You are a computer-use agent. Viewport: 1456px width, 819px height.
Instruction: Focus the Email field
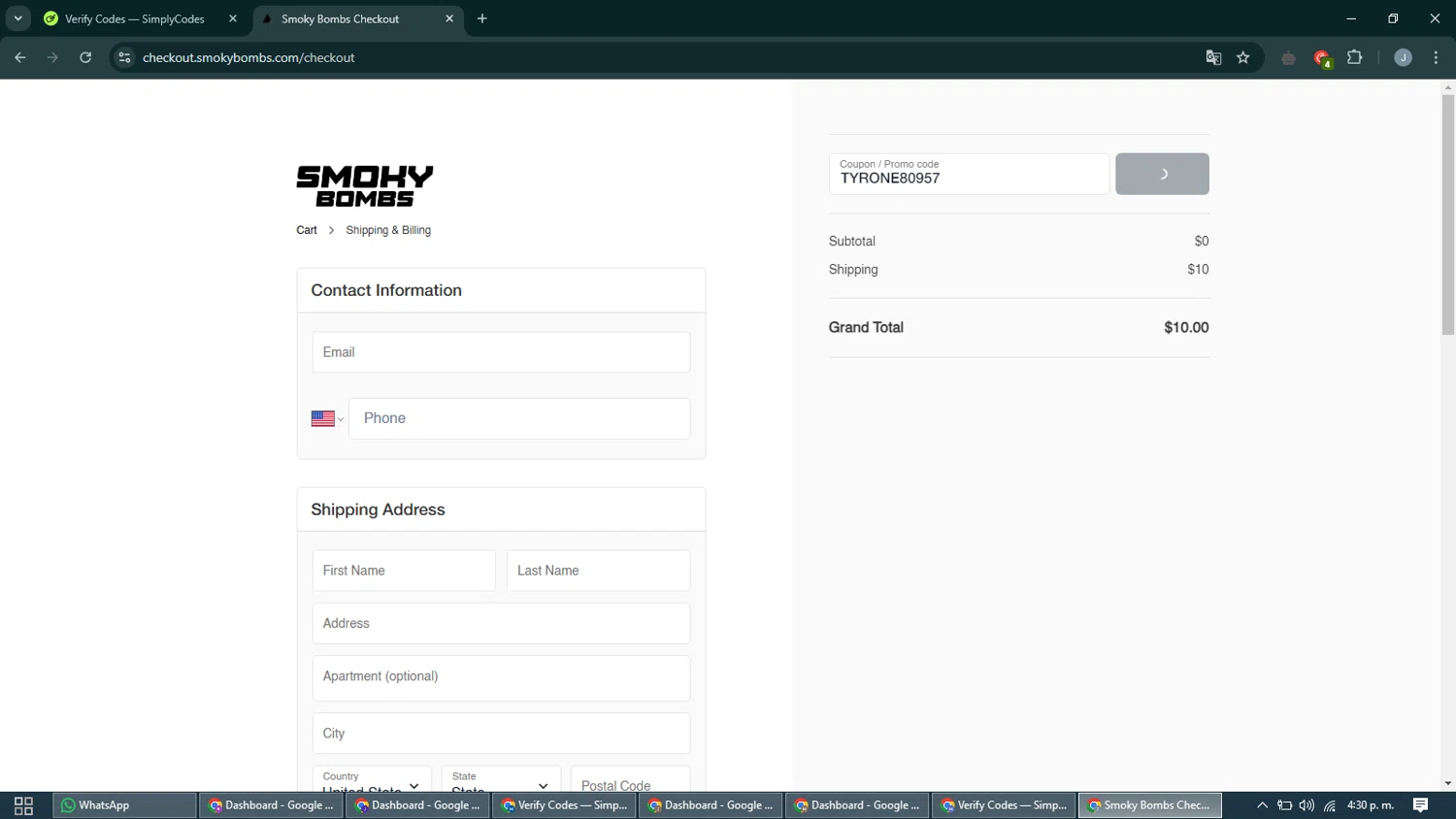coord(501,352)
